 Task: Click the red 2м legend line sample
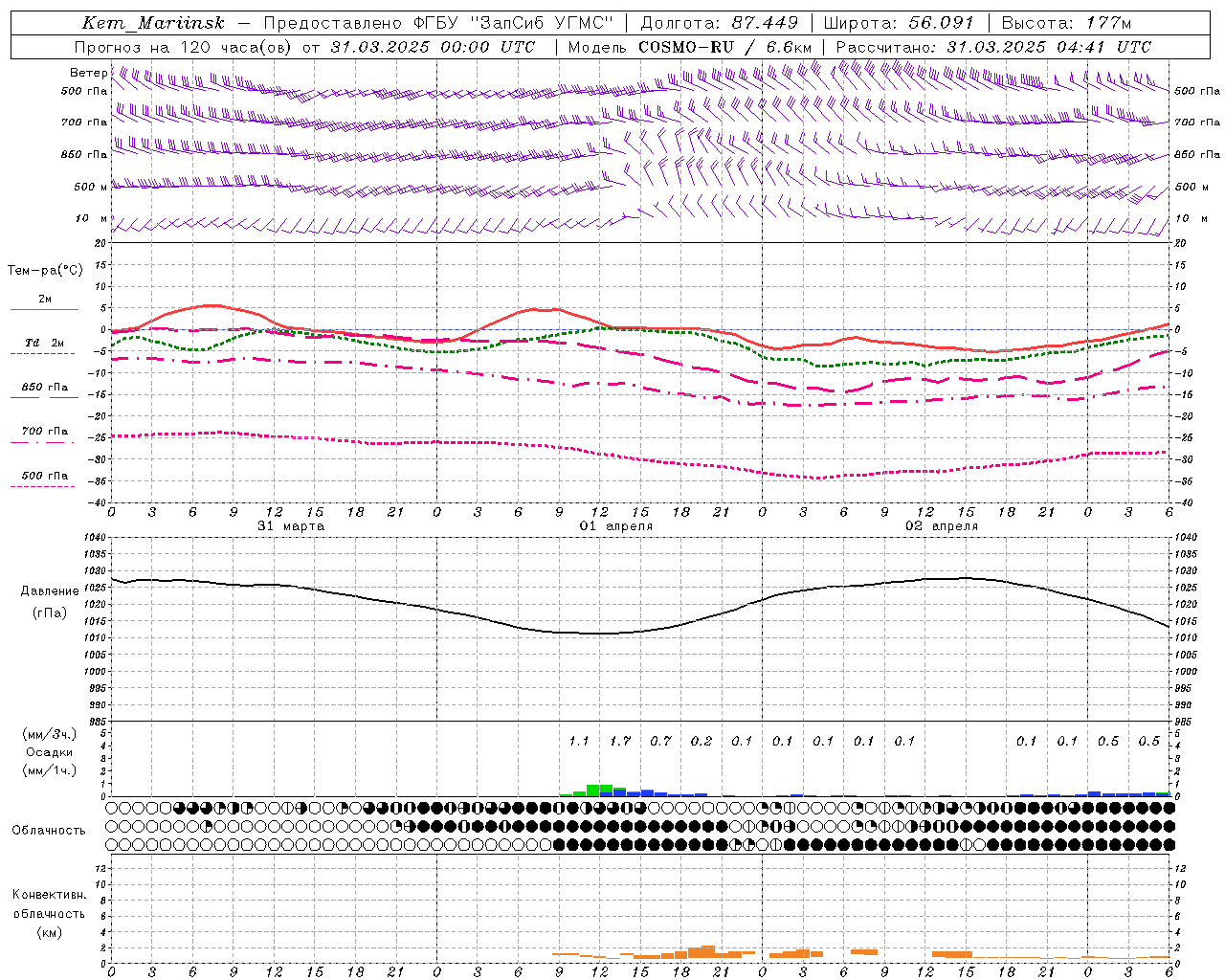44,310
